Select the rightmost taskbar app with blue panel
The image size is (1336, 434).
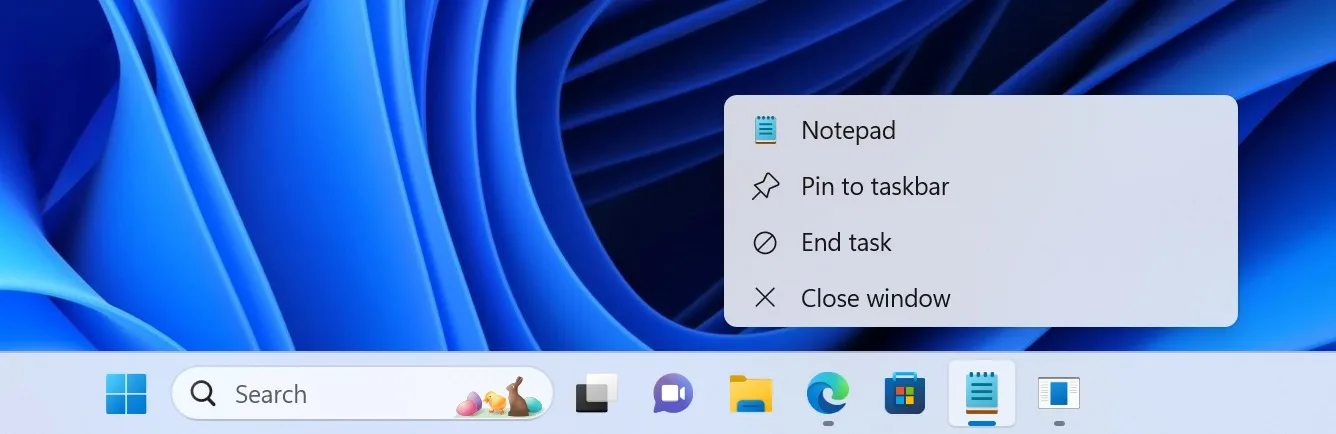pyautogui.click(x=1059, y=394)
